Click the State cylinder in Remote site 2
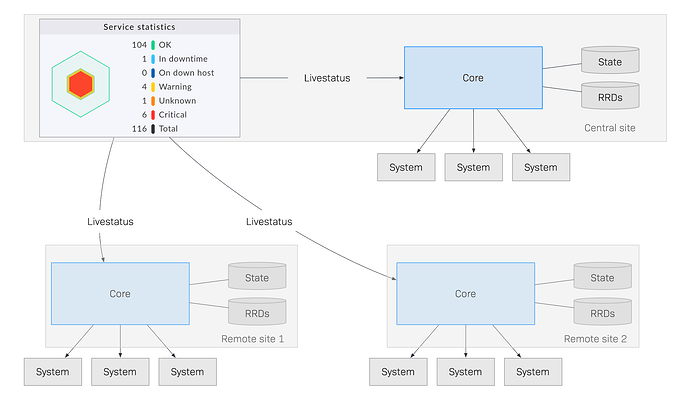Screen dimensions: 690x396 tap(602, 276)
